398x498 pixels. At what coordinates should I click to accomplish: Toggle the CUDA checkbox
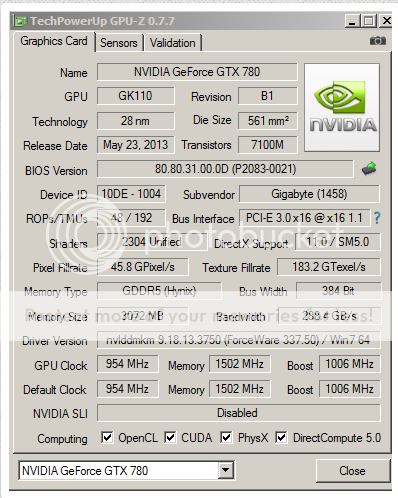170,437
